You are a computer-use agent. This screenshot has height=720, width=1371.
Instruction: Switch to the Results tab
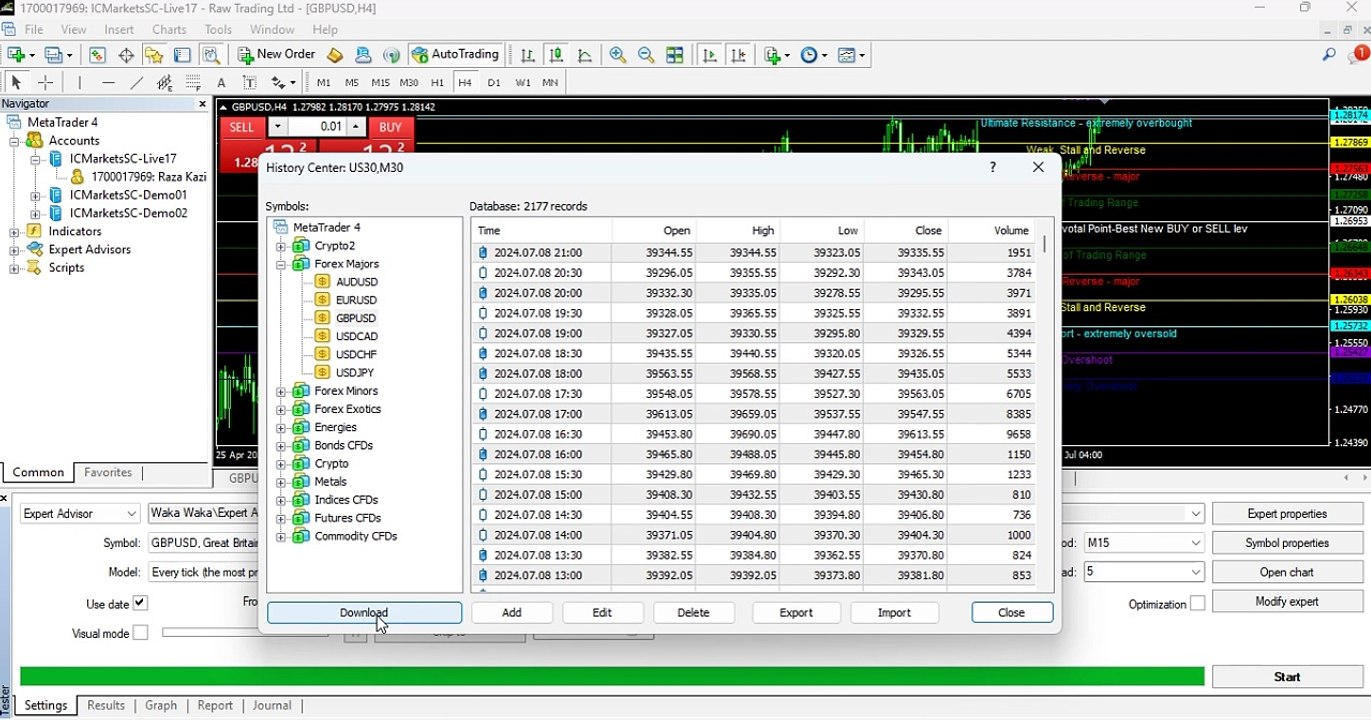[106, 705]
